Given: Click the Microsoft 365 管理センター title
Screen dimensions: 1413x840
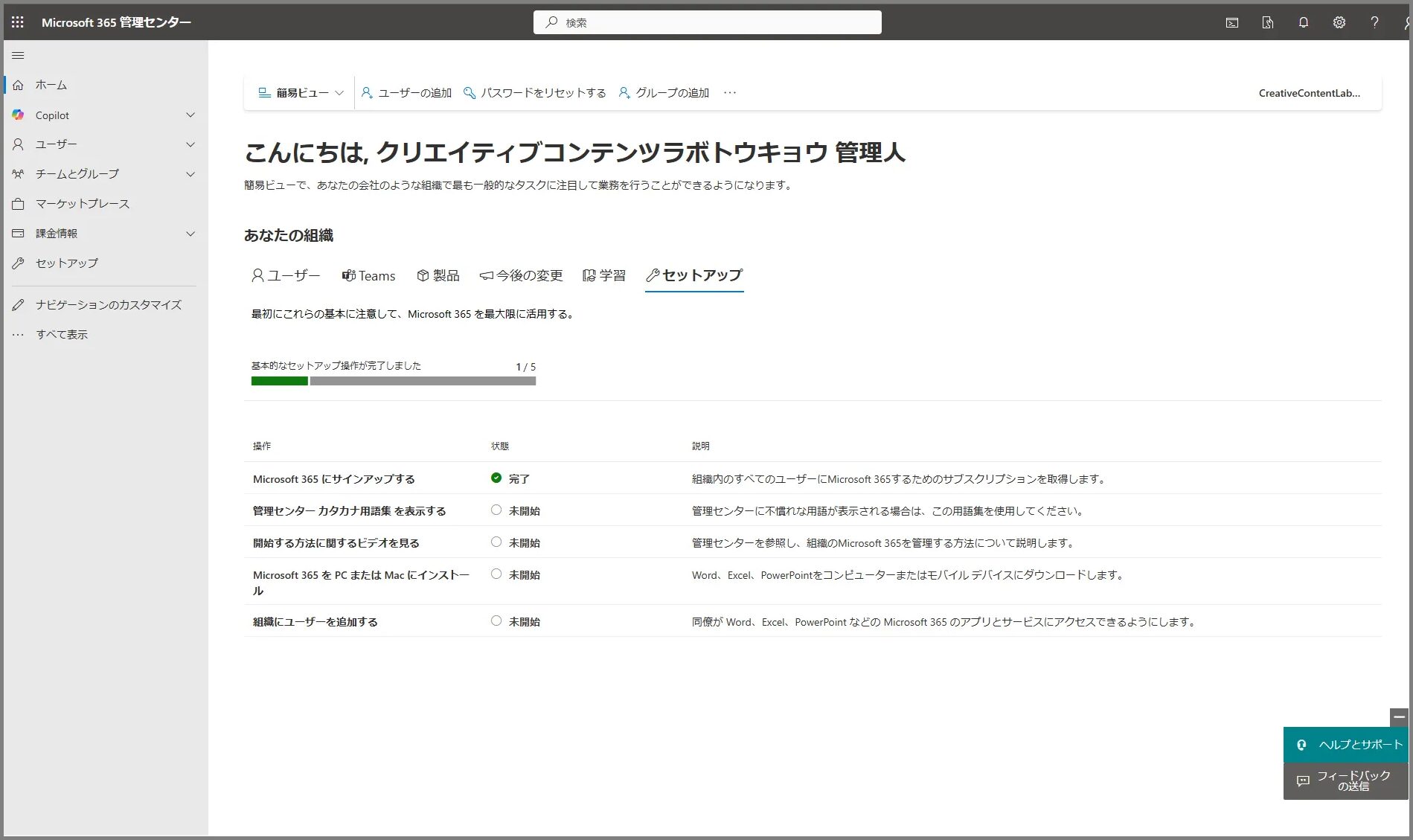Looking at the screenshot, I should tap(116, 22).
